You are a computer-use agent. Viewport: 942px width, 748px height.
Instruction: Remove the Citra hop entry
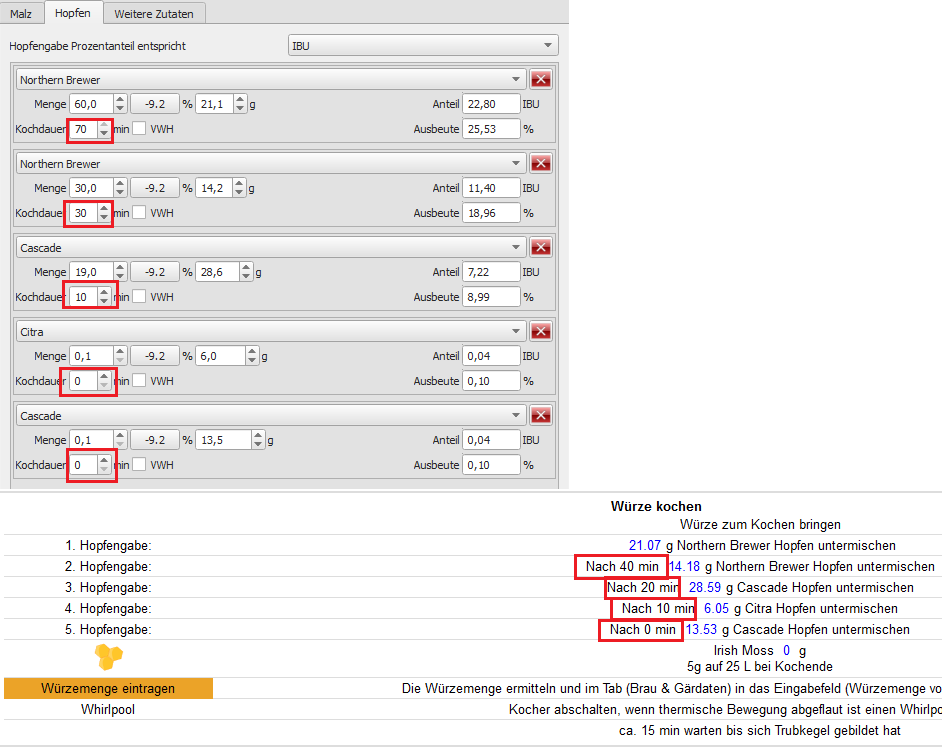coord(541,331)
